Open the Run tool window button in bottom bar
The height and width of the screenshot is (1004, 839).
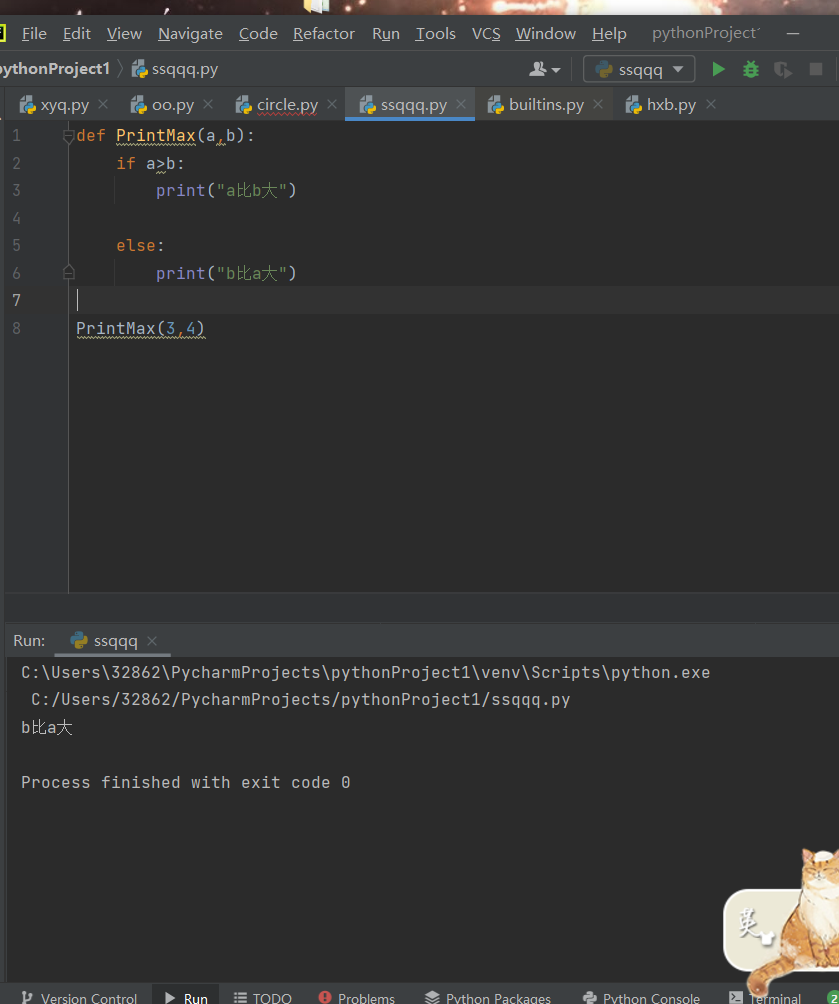point(186,997)
